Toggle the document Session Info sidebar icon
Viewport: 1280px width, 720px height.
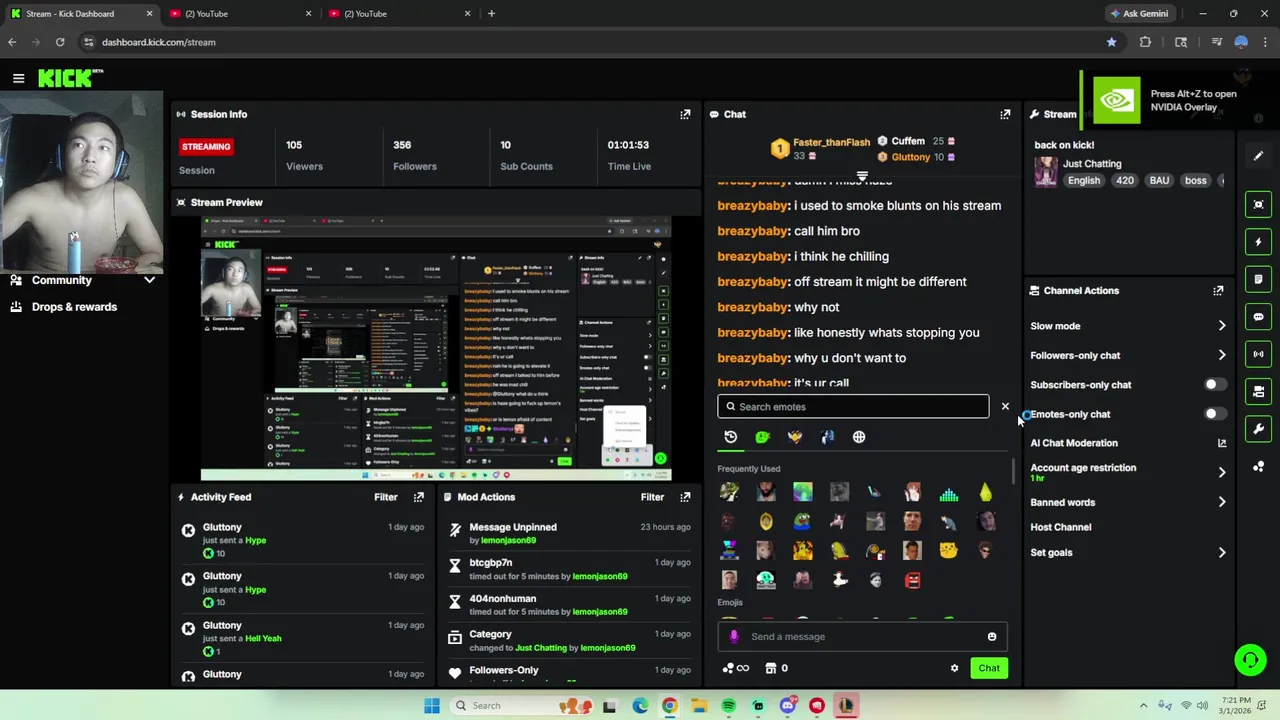pyautogui.click(x=1258, y=279)
